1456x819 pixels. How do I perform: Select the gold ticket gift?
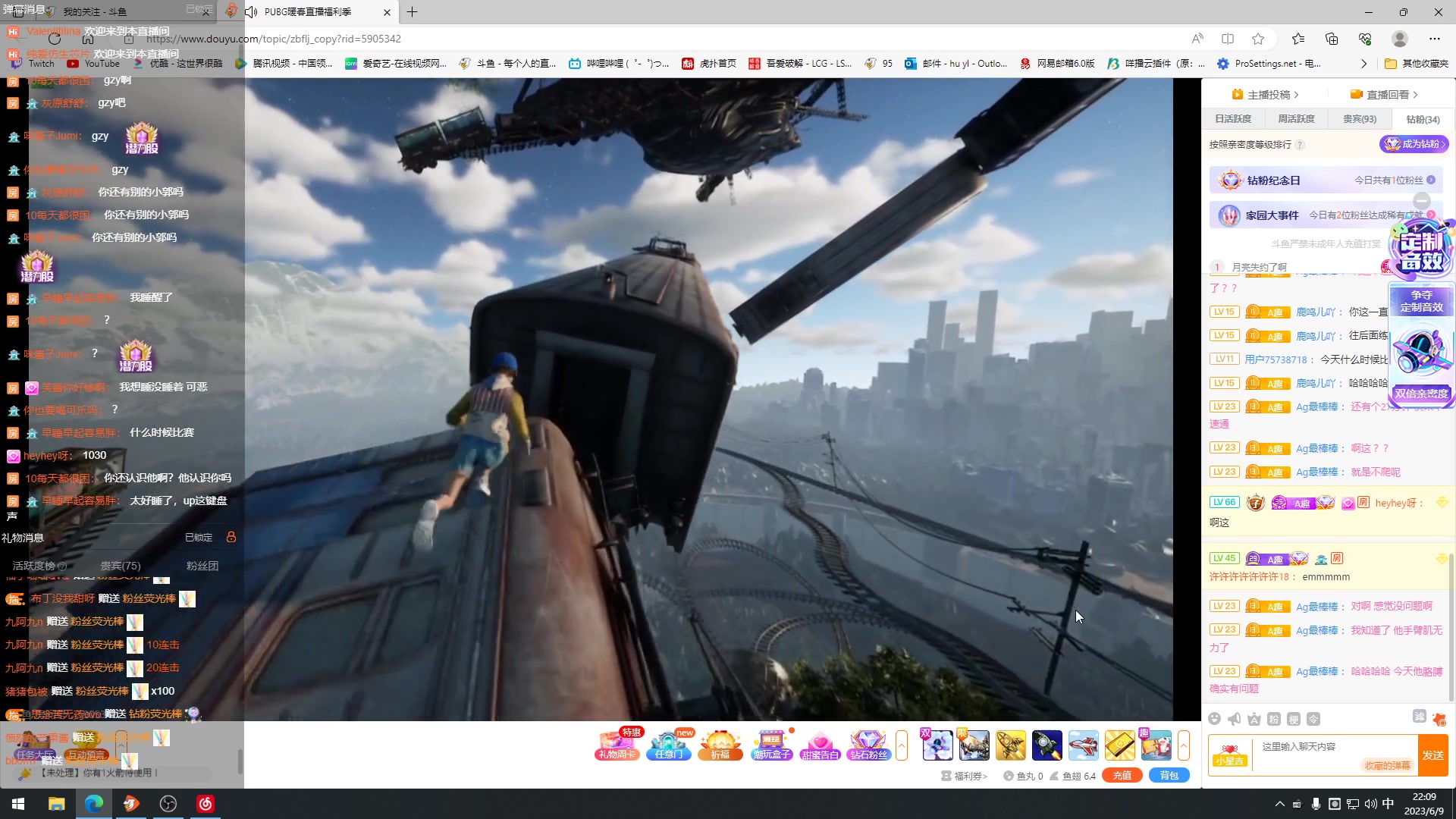tap(1120, 745)
